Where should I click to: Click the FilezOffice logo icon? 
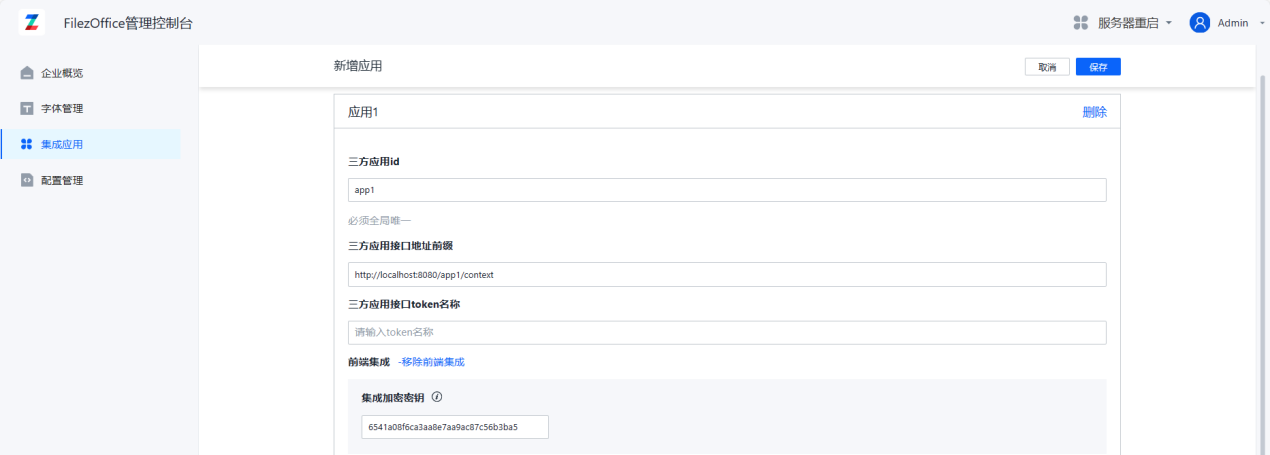click(x=32, y=22)
